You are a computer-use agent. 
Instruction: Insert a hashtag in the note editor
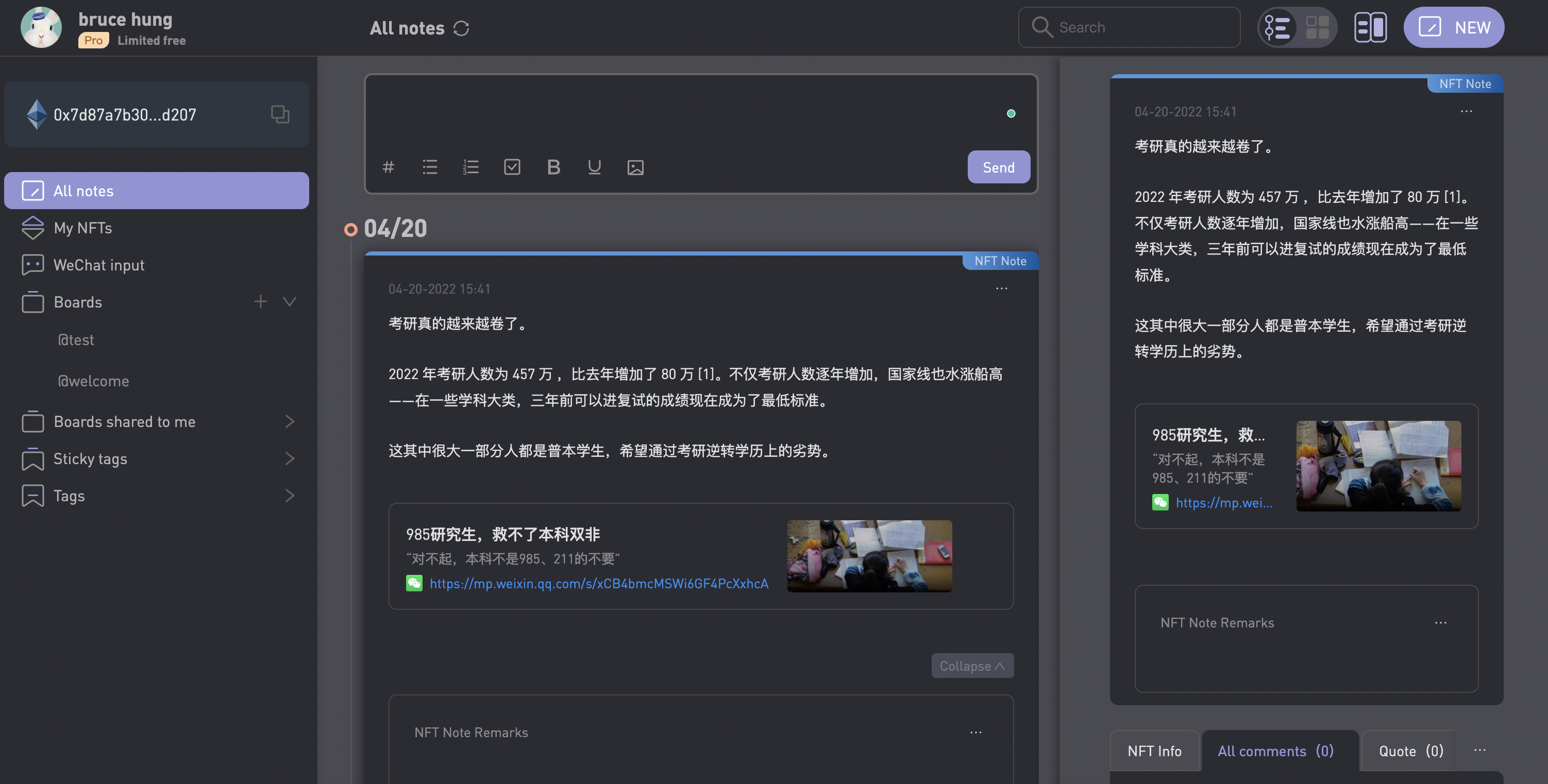(388, 167)
